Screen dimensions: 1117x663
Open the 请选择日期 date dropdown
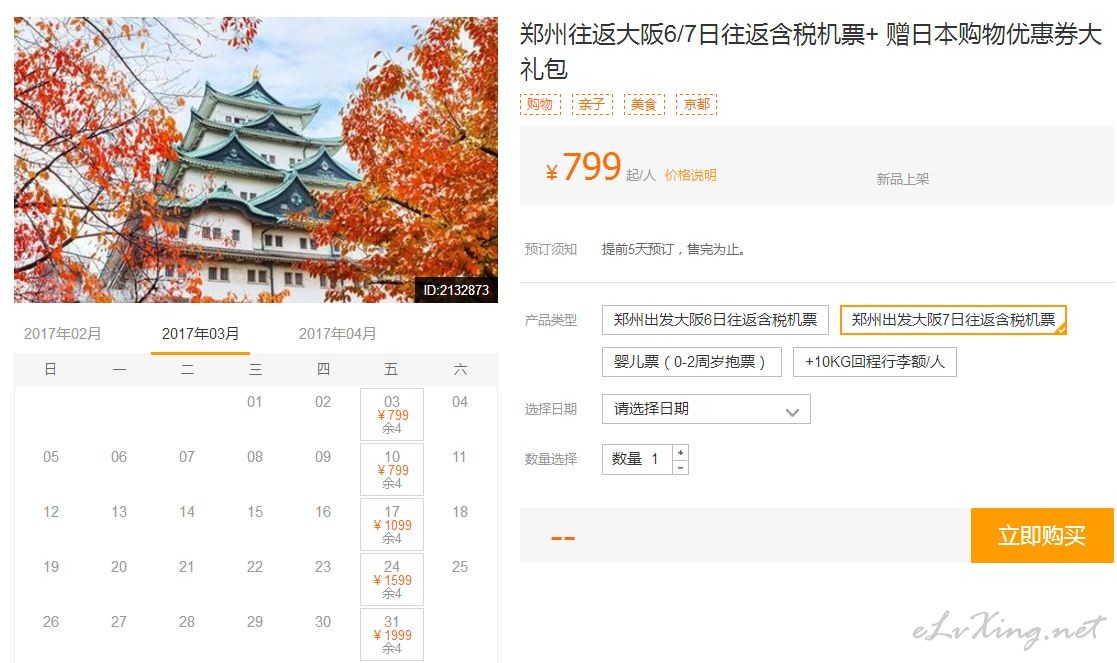click(706, 409)
